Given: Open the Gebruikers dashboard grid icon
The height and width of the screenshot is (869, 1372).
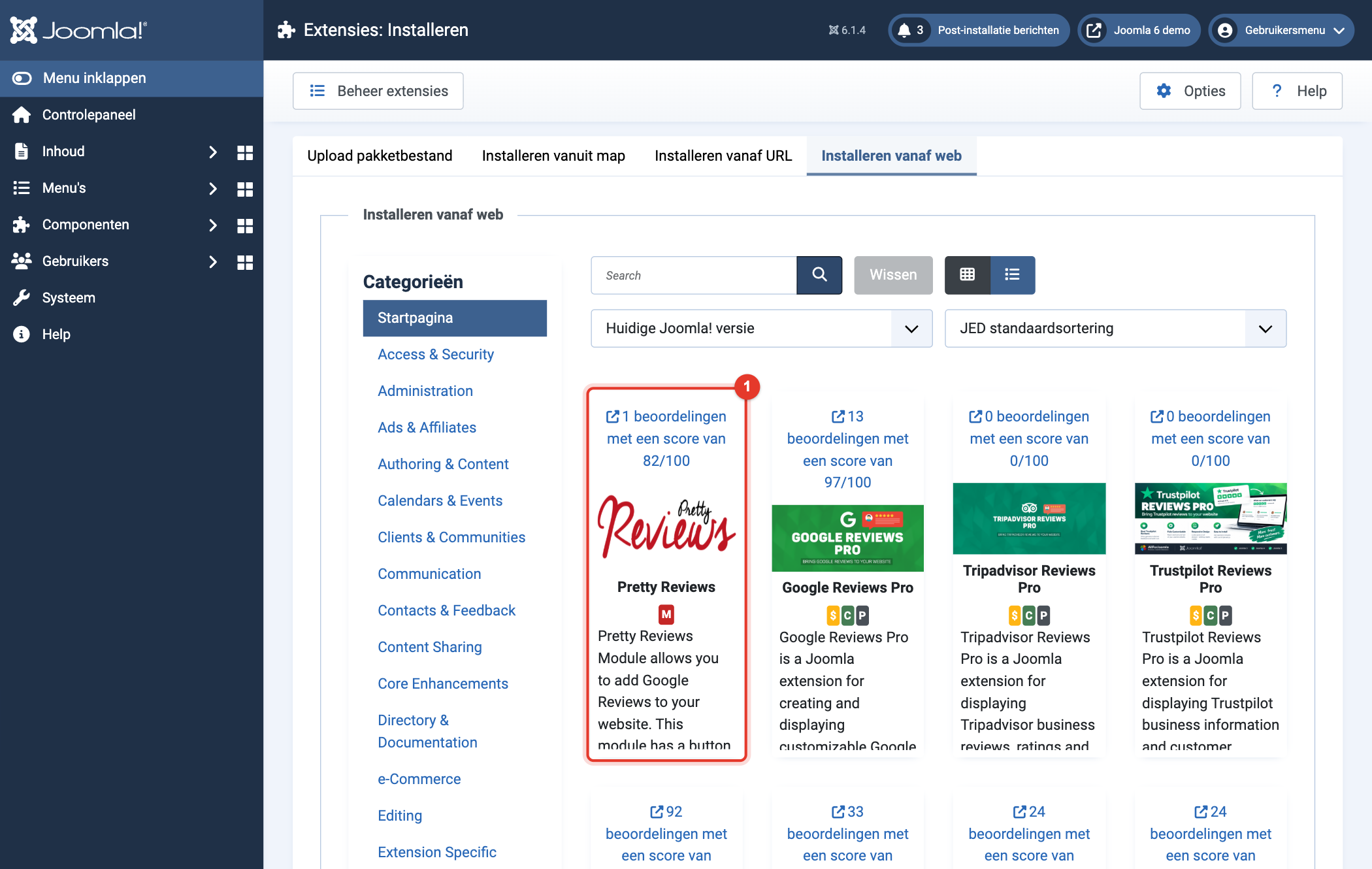Looking at the screenshot, I should point(245,262).
